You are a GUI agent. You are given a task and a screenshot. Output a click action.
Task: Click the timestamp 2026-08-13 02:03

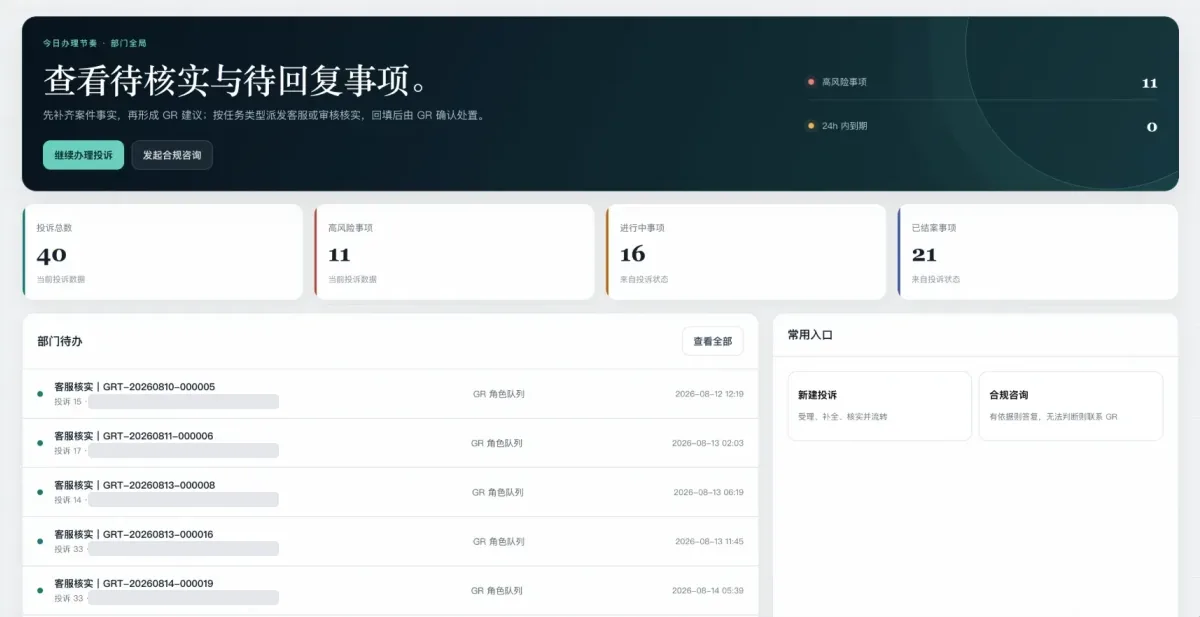pyautogui.click(x=708, y=443)
